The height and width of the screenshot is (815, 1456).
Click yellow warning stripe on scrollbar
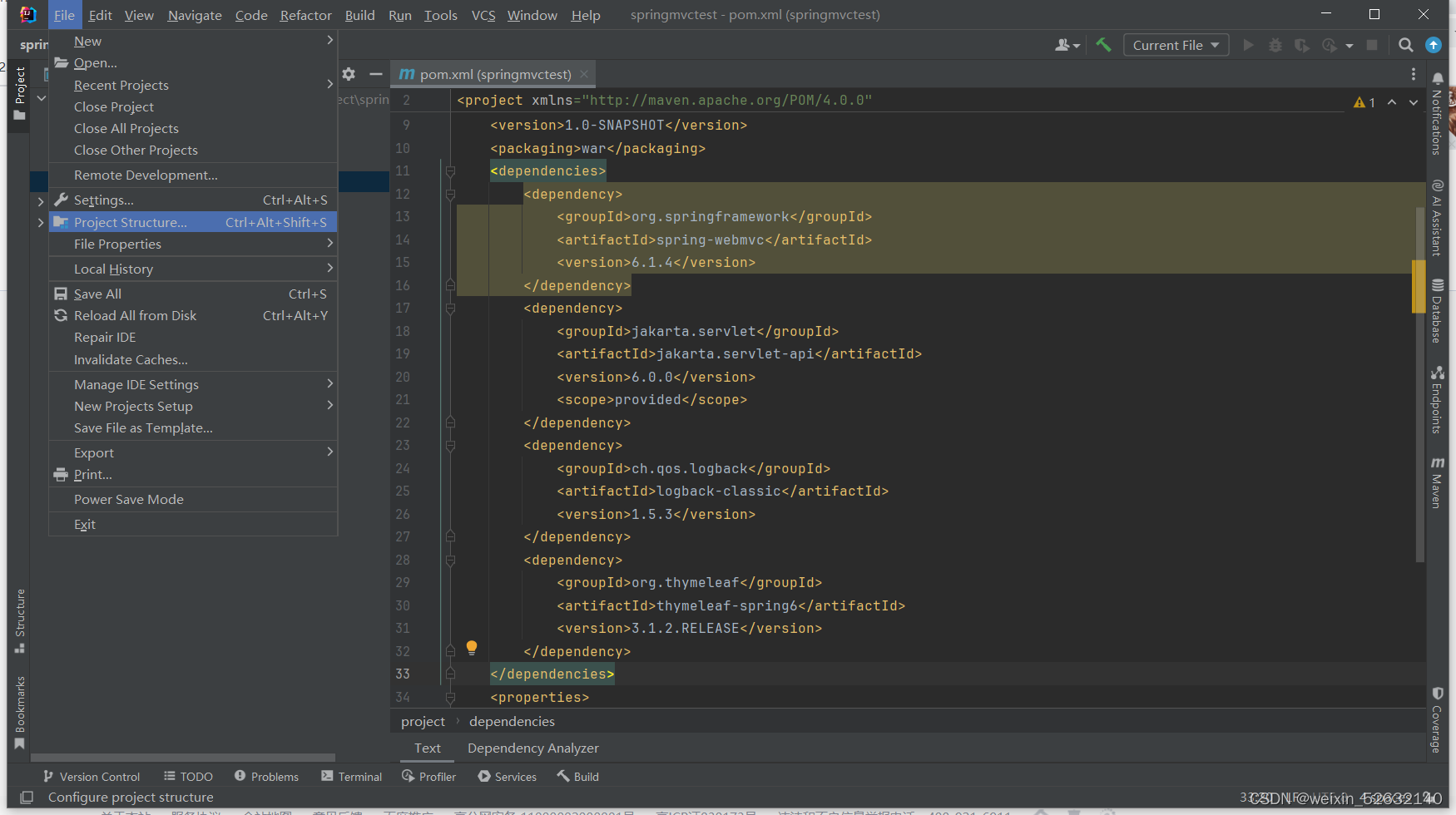point(1419,286)
